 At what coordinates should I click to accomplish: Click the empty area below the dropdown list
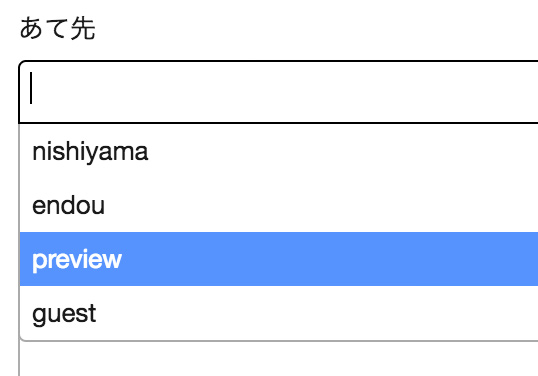click(x=279, y=359)
